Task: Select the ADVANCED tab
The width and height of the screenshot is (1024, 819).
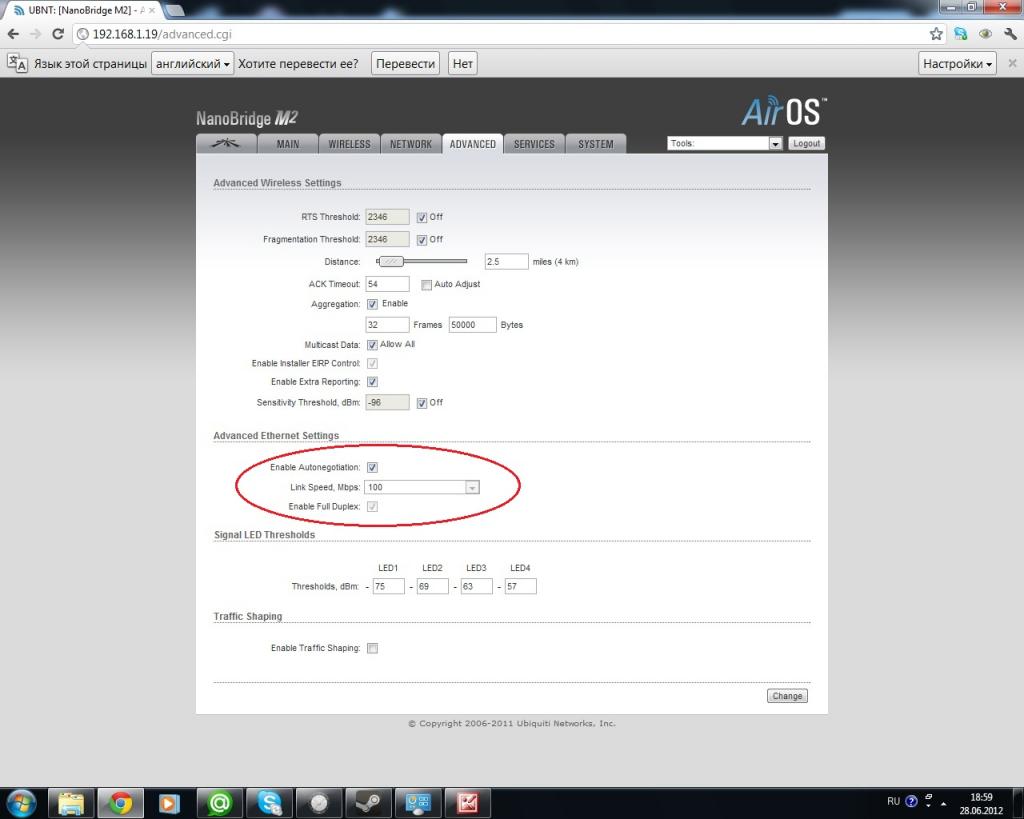Action: pos(472,144)
